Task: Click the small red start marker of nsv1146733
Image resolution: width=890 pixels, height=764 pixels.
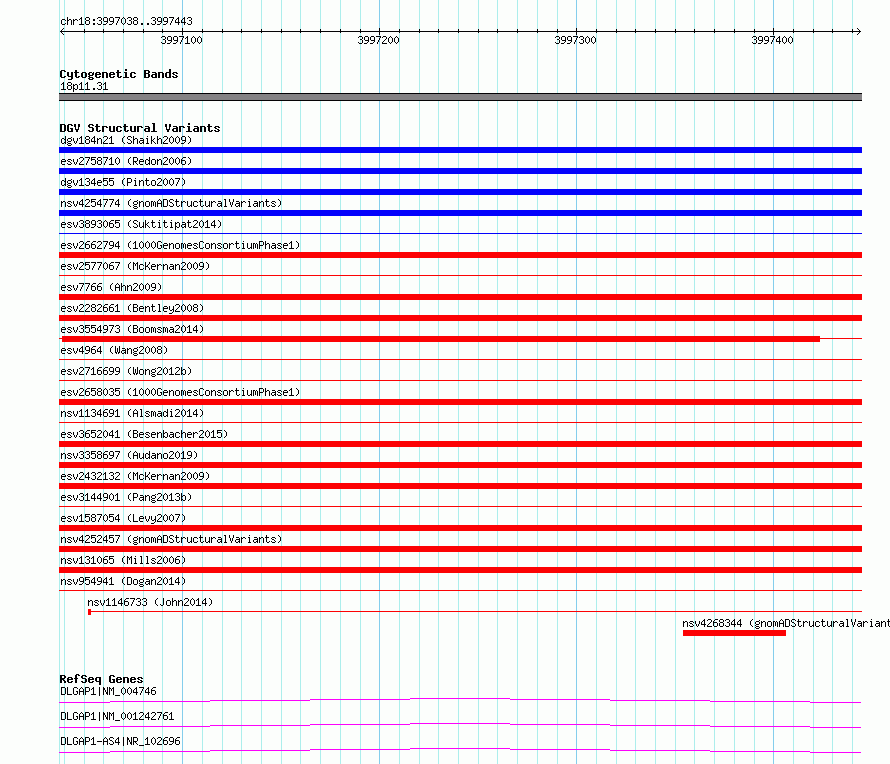Action: click(x=90, y=612)
